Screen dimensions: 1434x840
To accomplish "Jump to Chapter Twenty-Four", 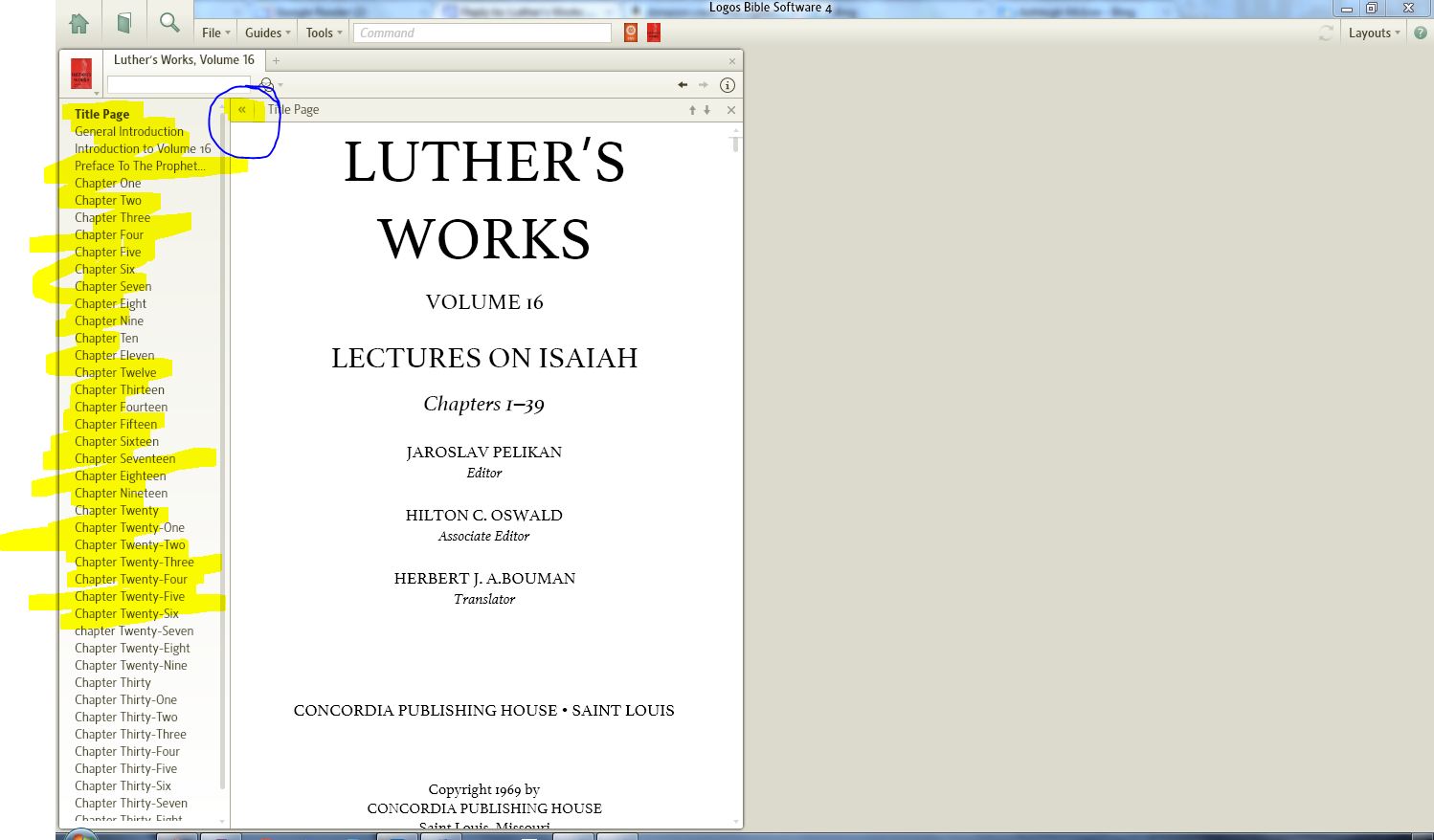I will 131,579.
